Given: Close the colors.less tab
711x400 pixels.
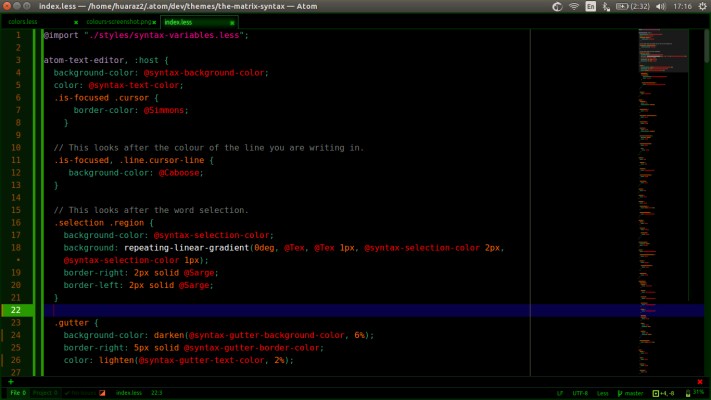Looking at the screenshot, I should [74, 20].
